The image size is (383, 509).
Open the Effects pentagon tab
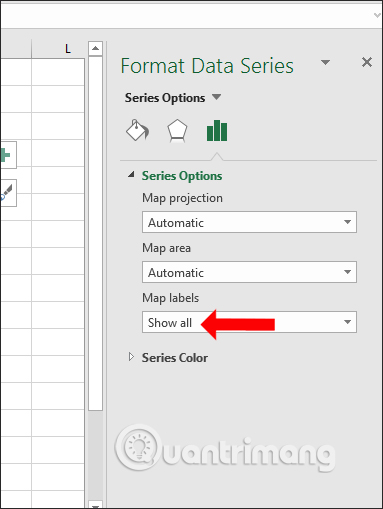point(177,131)
